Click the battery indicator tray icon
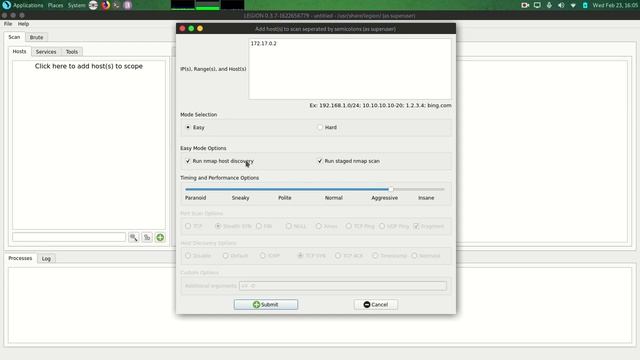The width and height of the screenshot is (640, 360). pyautogui.click(x=585, y=5)
